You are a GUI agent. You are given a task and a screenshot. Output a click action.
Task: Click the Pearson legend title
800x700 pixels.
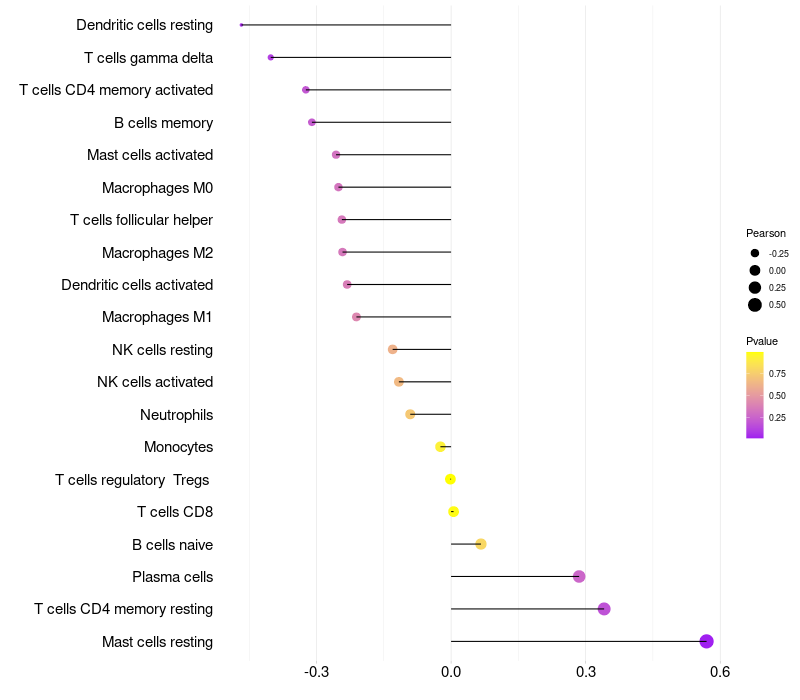coord(766,233)
